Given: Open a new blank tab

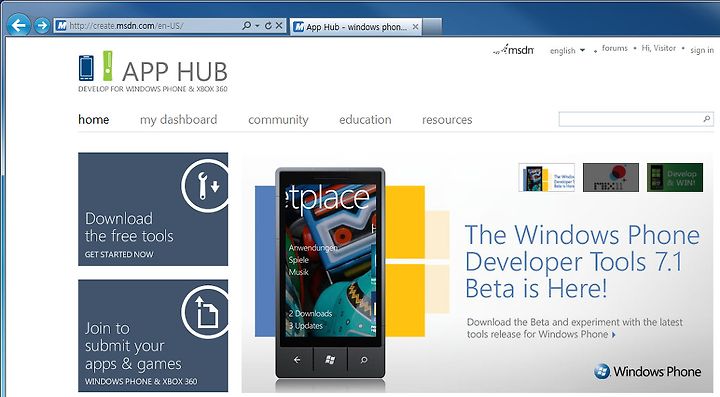Looking at the screenshot, I should tap(432, 27).
